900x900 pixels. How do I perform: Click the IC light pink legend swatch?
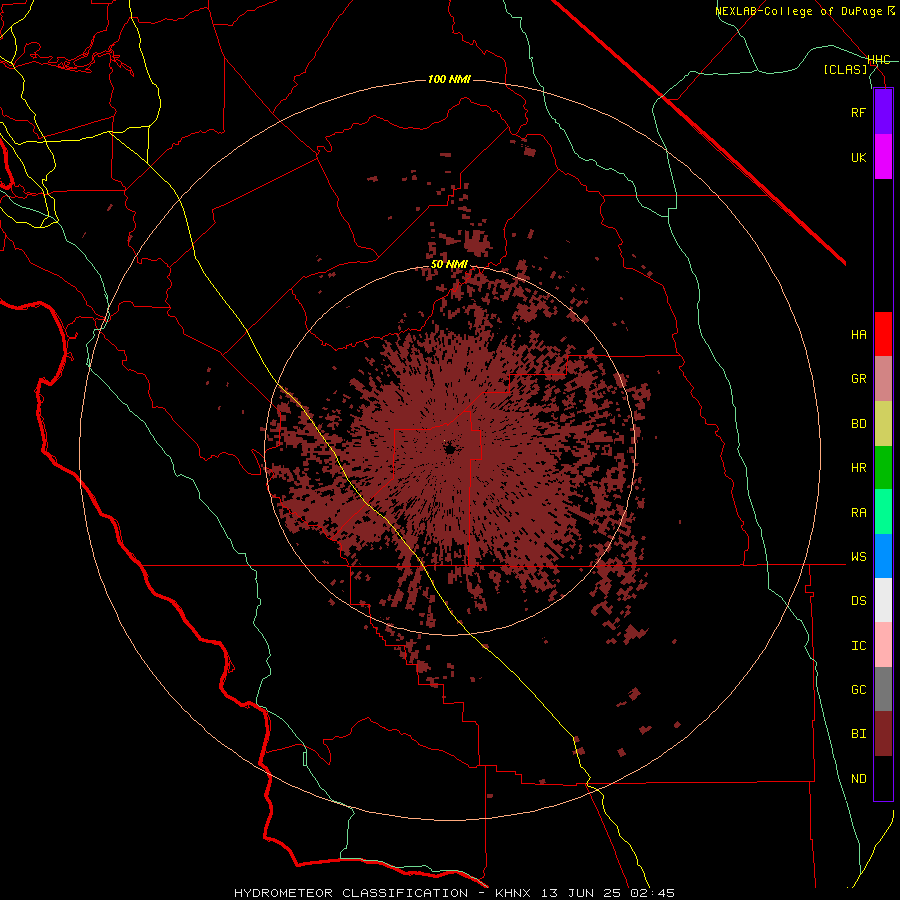[883, 645]
